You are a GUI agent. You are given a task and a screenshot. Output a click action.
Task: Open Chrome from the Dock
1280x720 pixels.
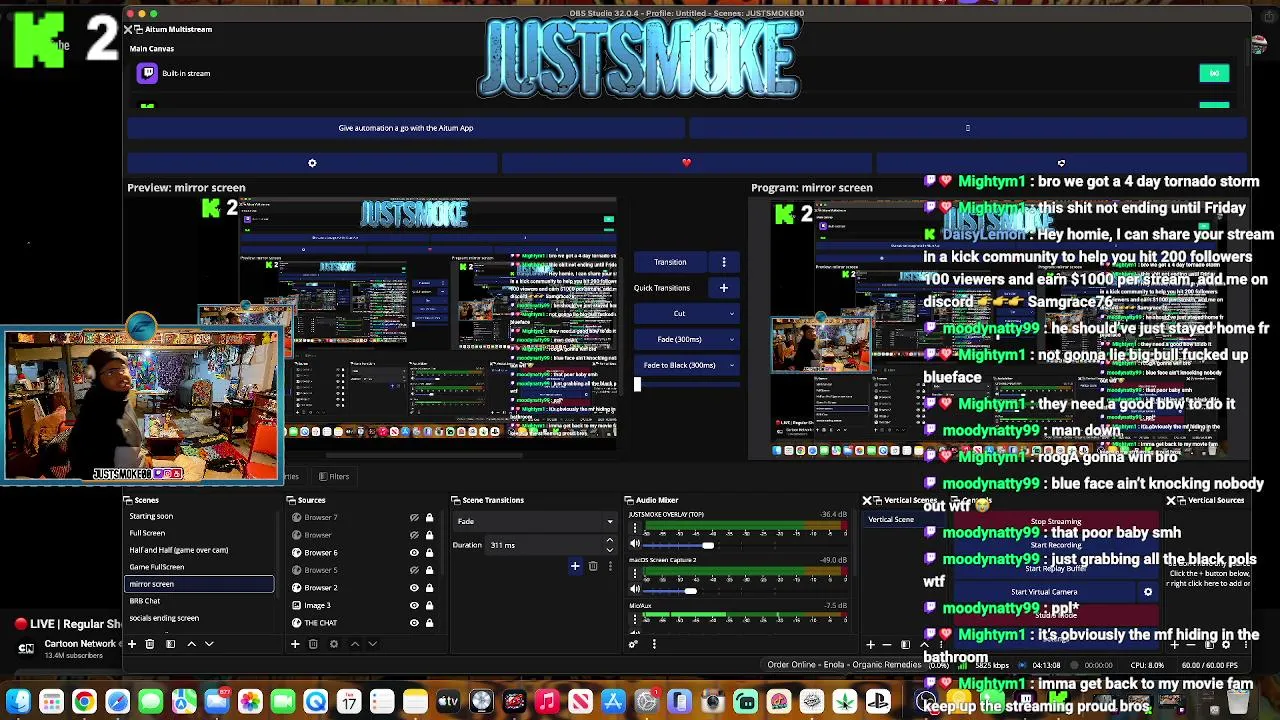pyautogui.click(x=84, y=702)
